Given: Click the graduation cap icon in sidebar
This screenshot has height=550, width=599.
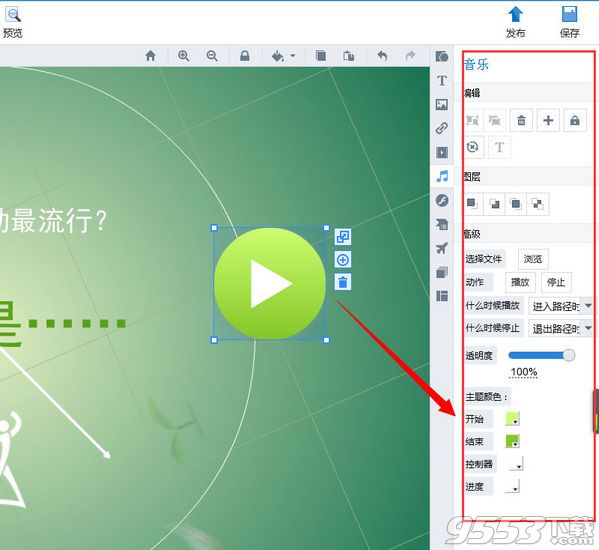Looking at the screenshot, I should point(442,224).
